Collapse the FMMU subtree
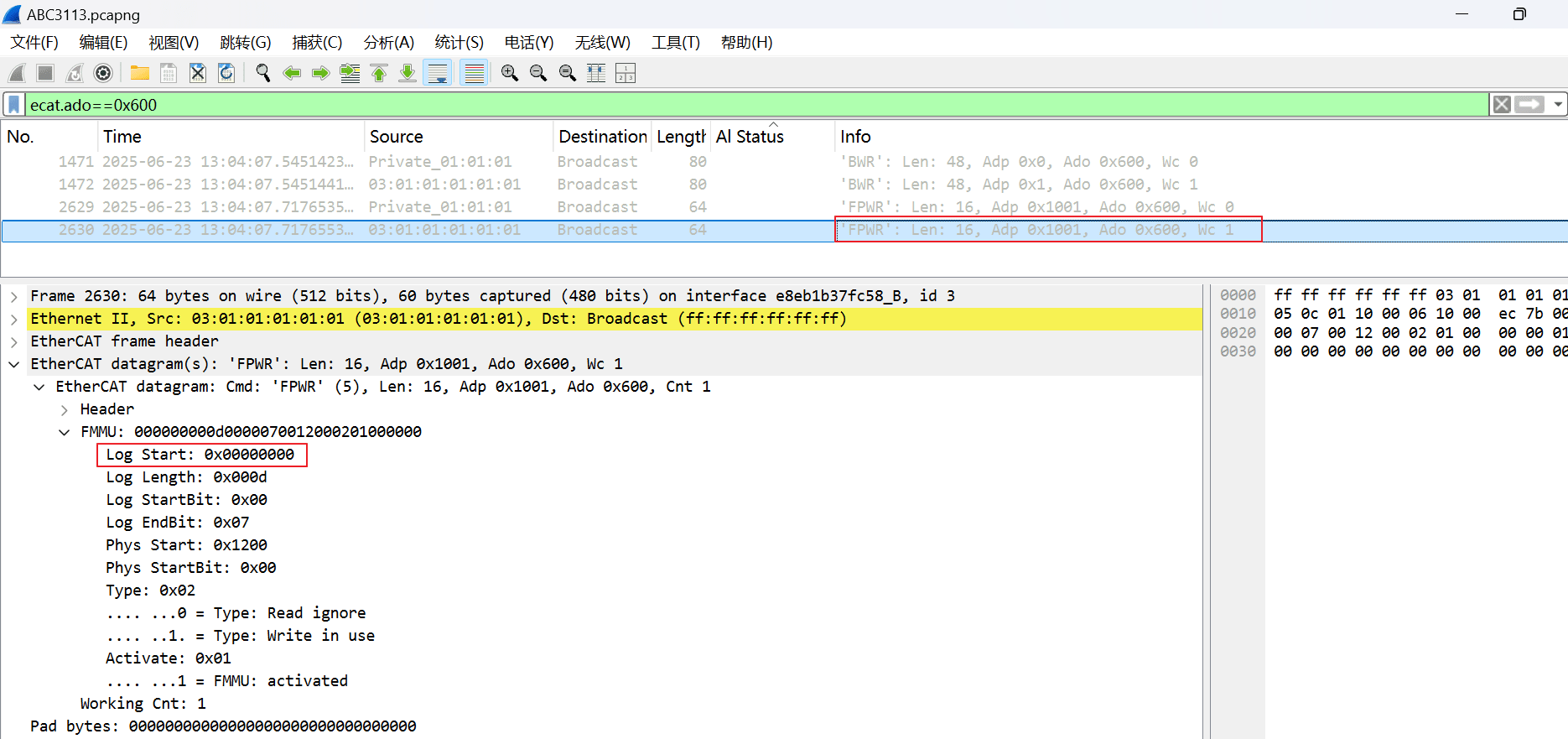The width and height of the screenshot is (1568, 739). tap(65, 432)
